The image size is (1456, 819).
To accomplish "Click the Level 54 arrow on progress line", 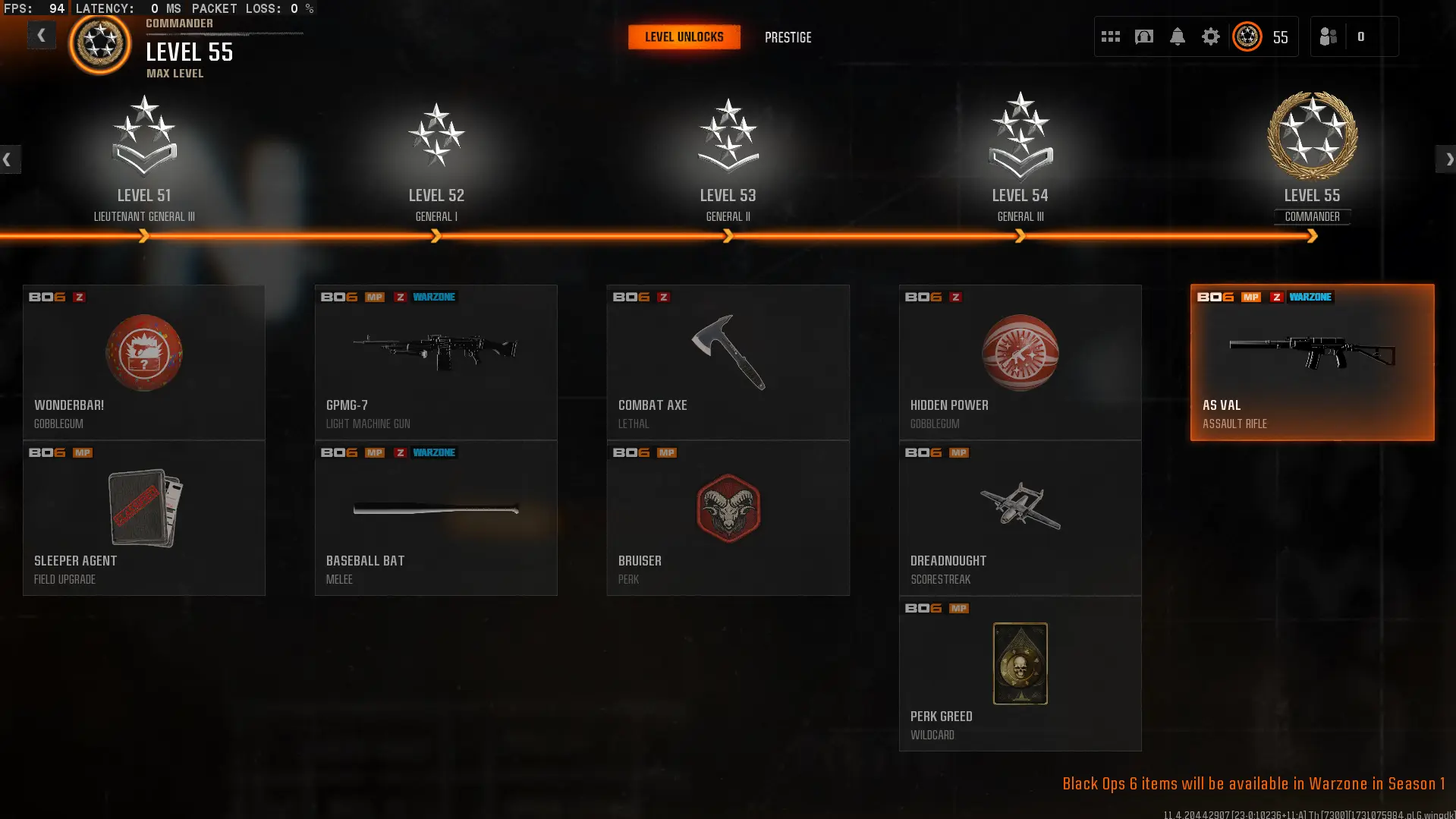I will (1020, 237).
